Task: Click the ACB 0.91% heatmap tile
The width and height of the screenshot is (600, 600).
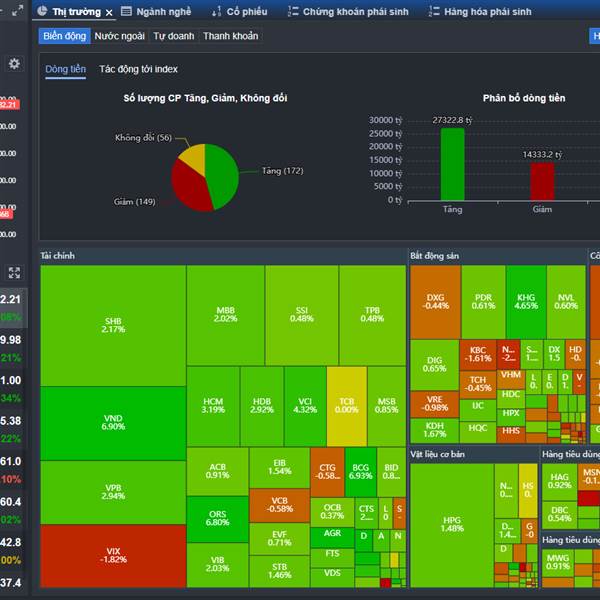Action: (217, 471)
